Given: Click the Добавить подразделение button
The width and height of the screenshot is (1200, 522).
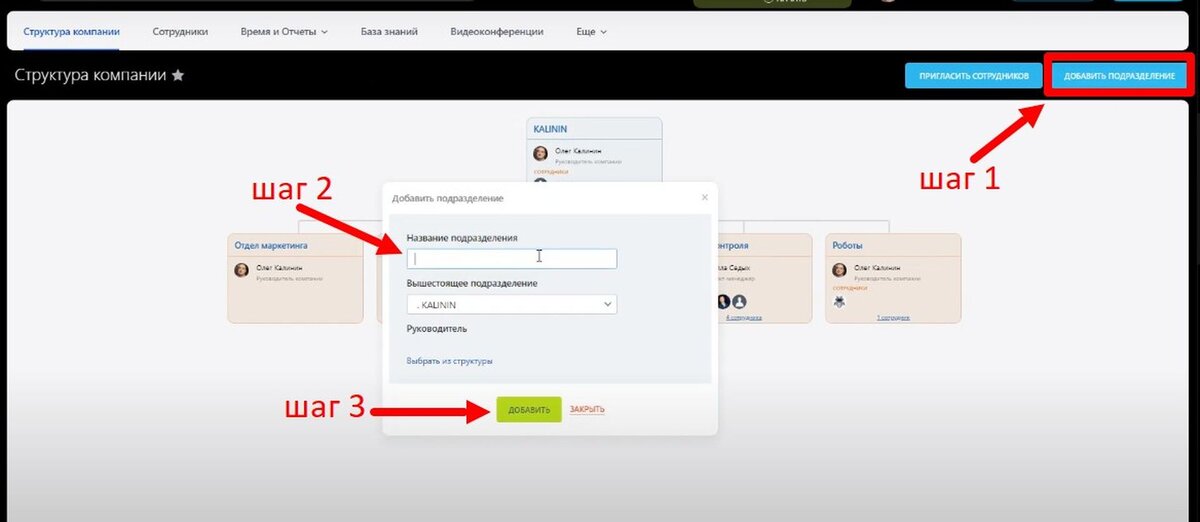Looking at the screenshot, I should [1119, 76].
